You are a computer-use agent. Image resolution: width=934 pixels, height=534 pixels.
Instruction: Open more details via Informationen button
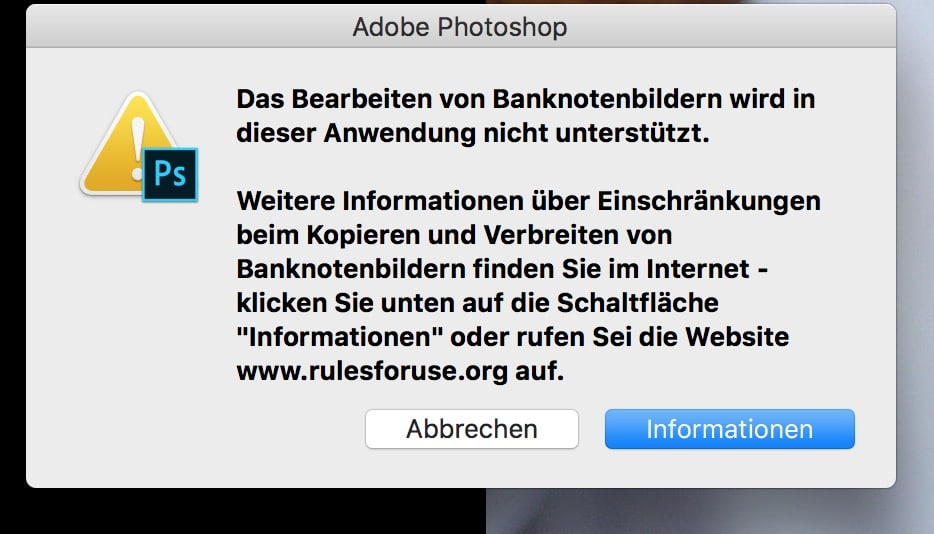pyautogui.click(x=730, y=429)
